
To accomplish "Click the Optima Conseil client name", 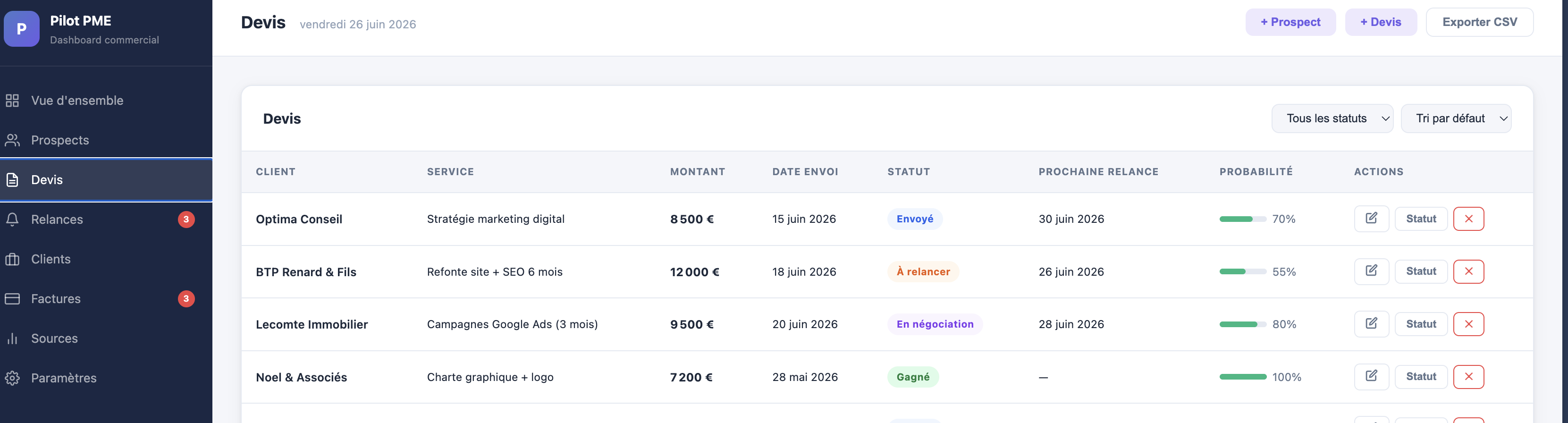I will point(299,219).
